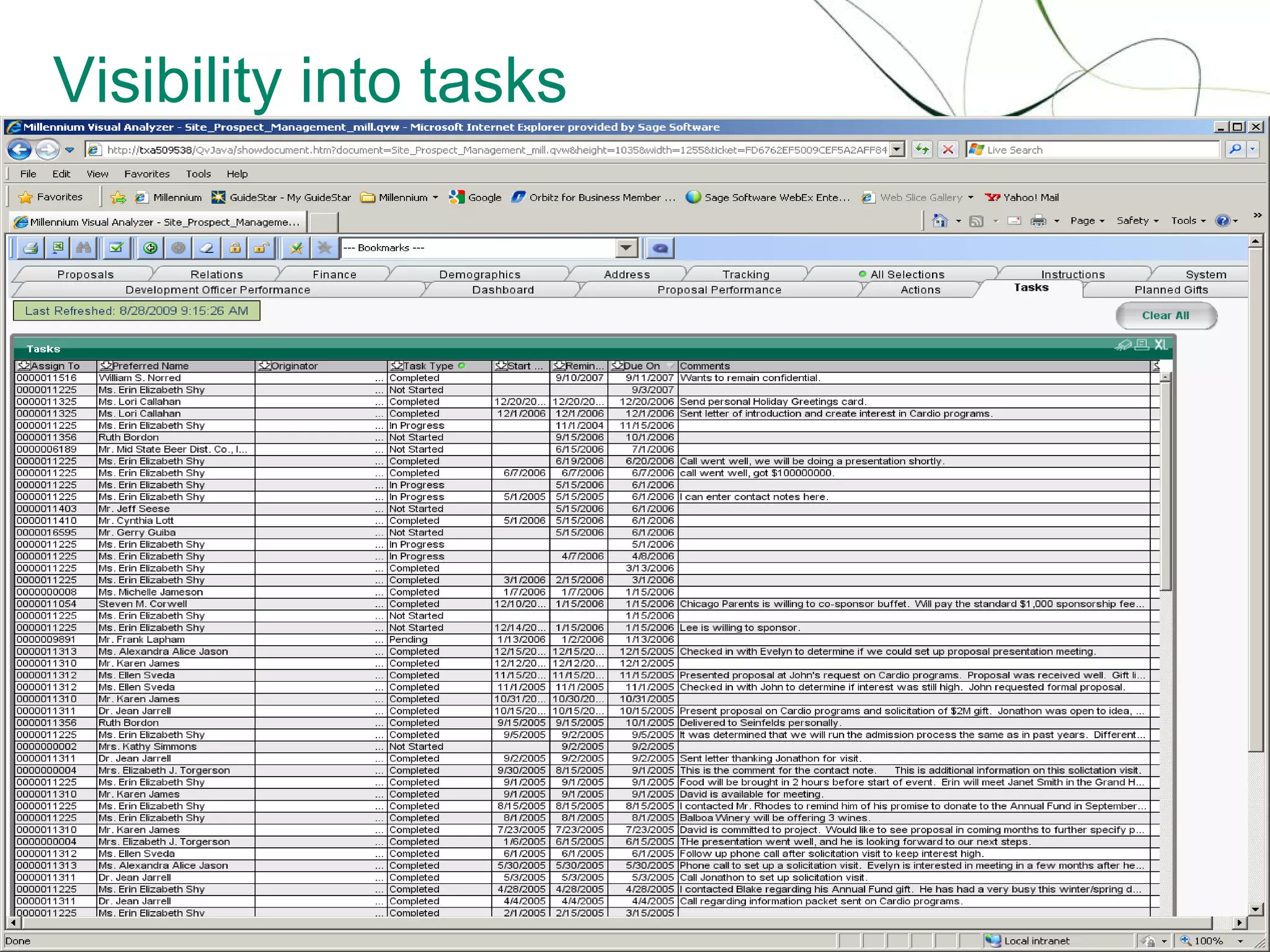Click the green Refresh arrows icon

[x=922, y=149]
